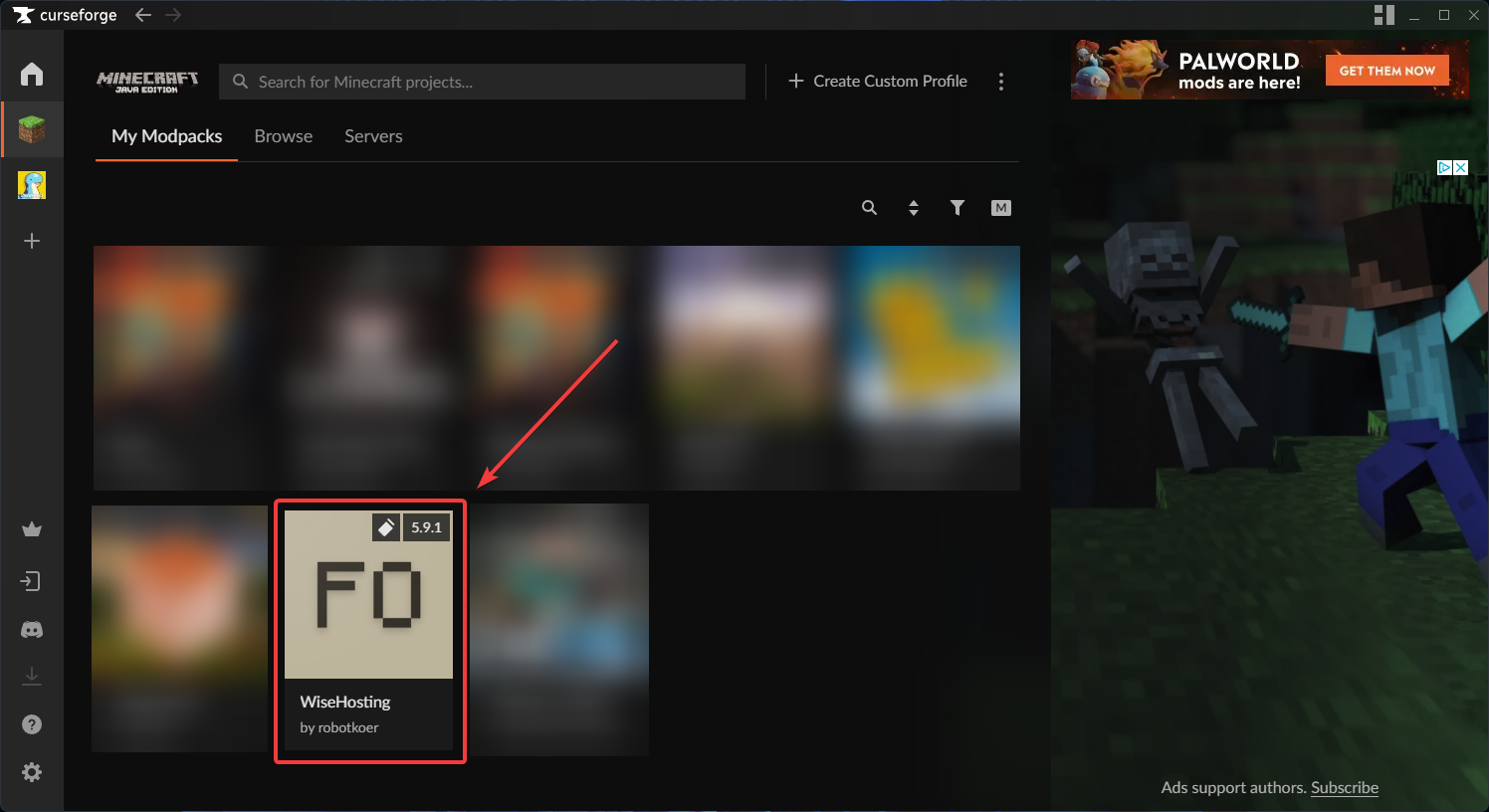The width and height of the screenshot is (1489, 812).
Task: Navigate back with the left arrow
Action: [x=143, y=15]
